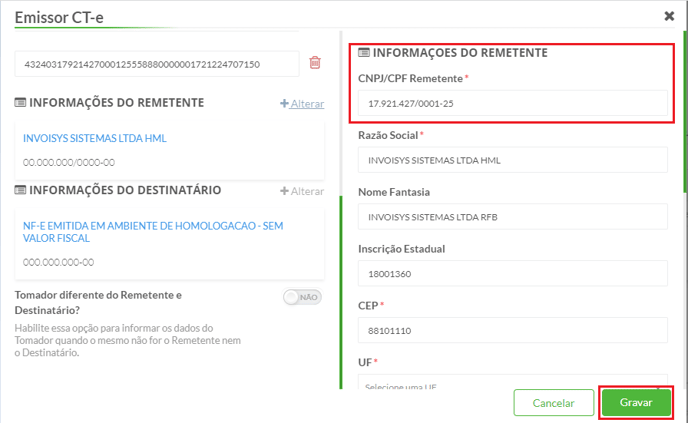This screenshot has width=688, height=423.
Task: Save the form with Gravar button
Action: [636, 402]
